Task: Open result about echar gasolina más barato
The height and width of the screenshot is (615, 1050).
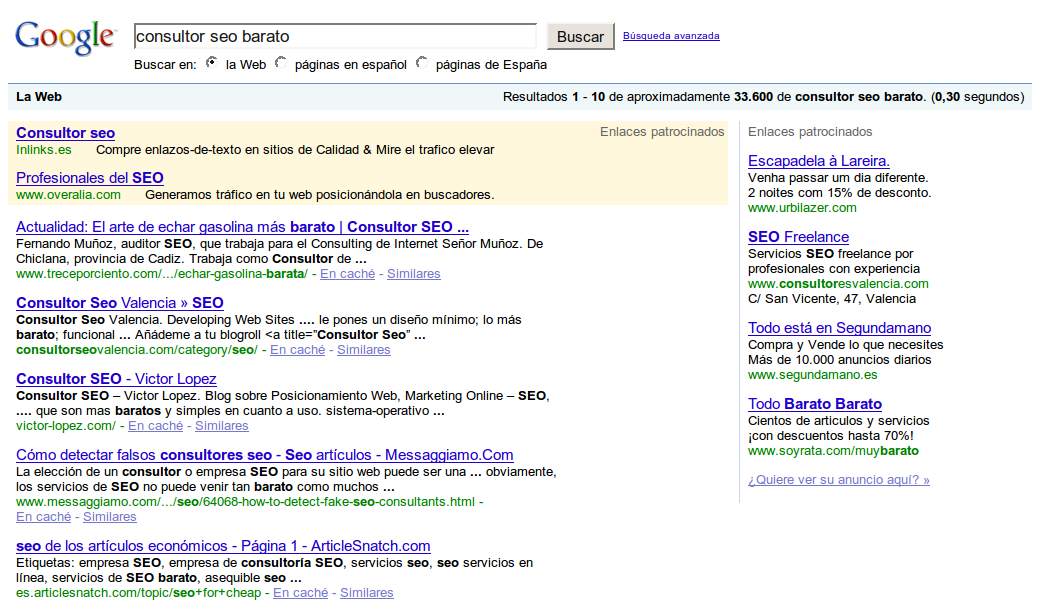Action: pos(242,227)
